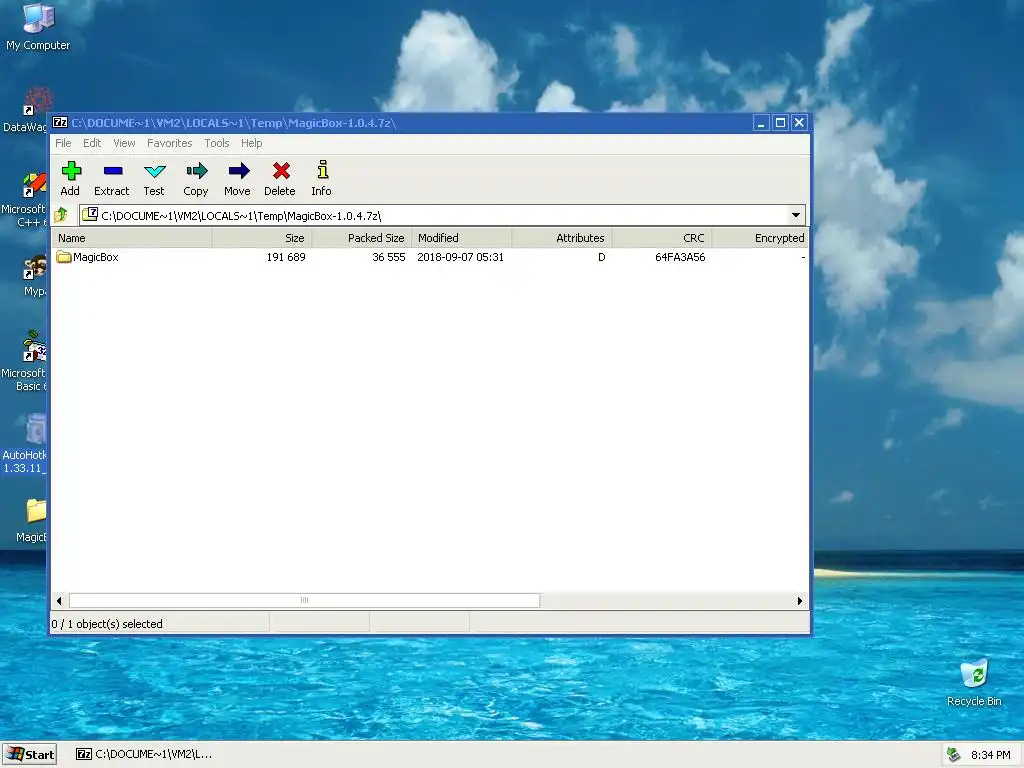Screen dimensions: 1024x768
Task: Click the 8:34 PM clock
Action: pos(991,755)
